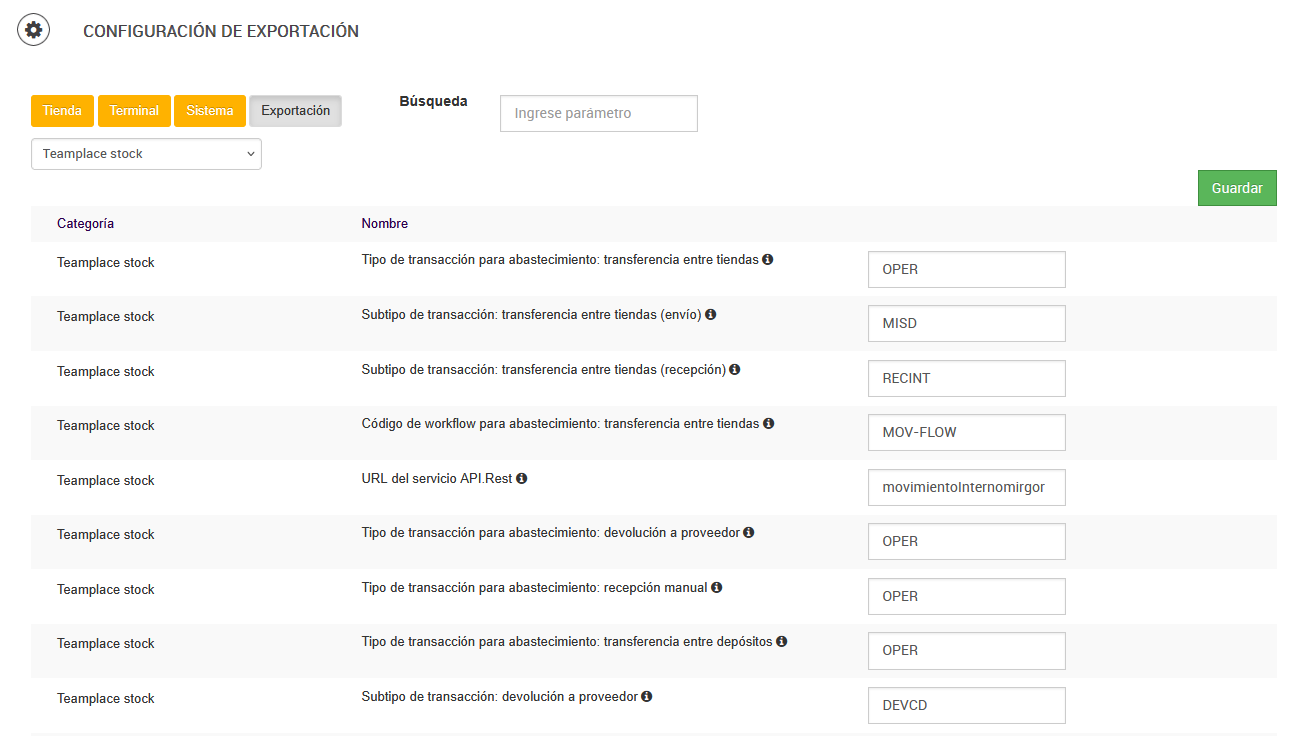1300x736 pixels.
Task: Click the MOV-FLOW workflow code field
Action: click(966, 433)
